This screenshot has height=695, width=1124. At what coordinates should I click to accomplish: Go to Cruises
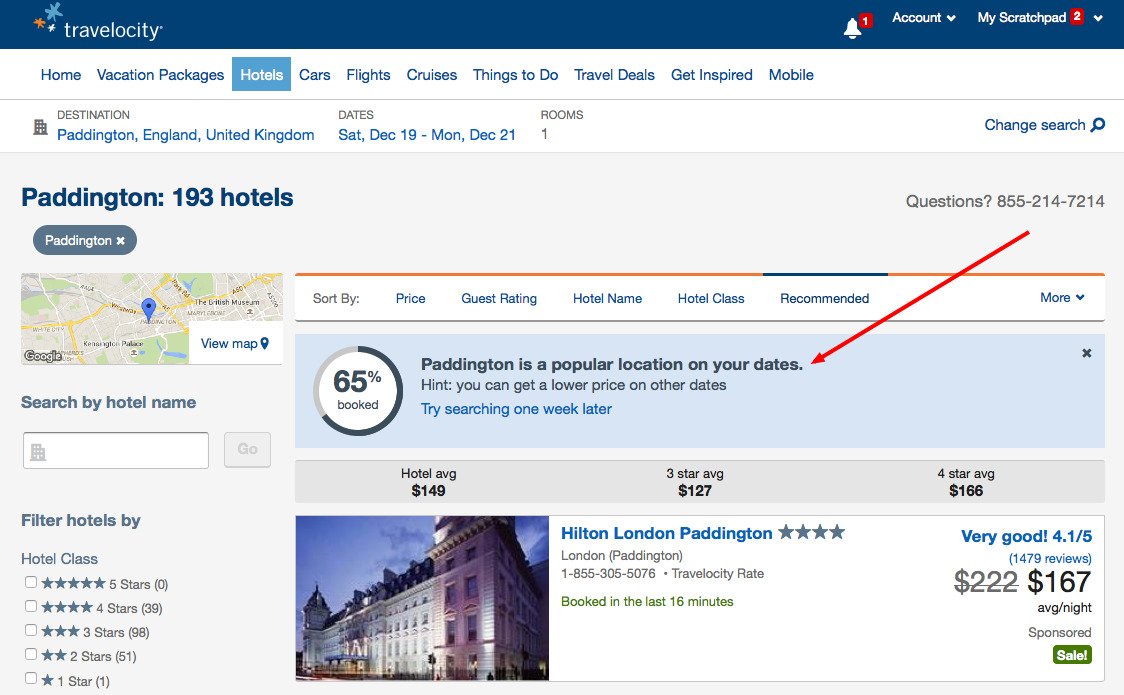432,75
